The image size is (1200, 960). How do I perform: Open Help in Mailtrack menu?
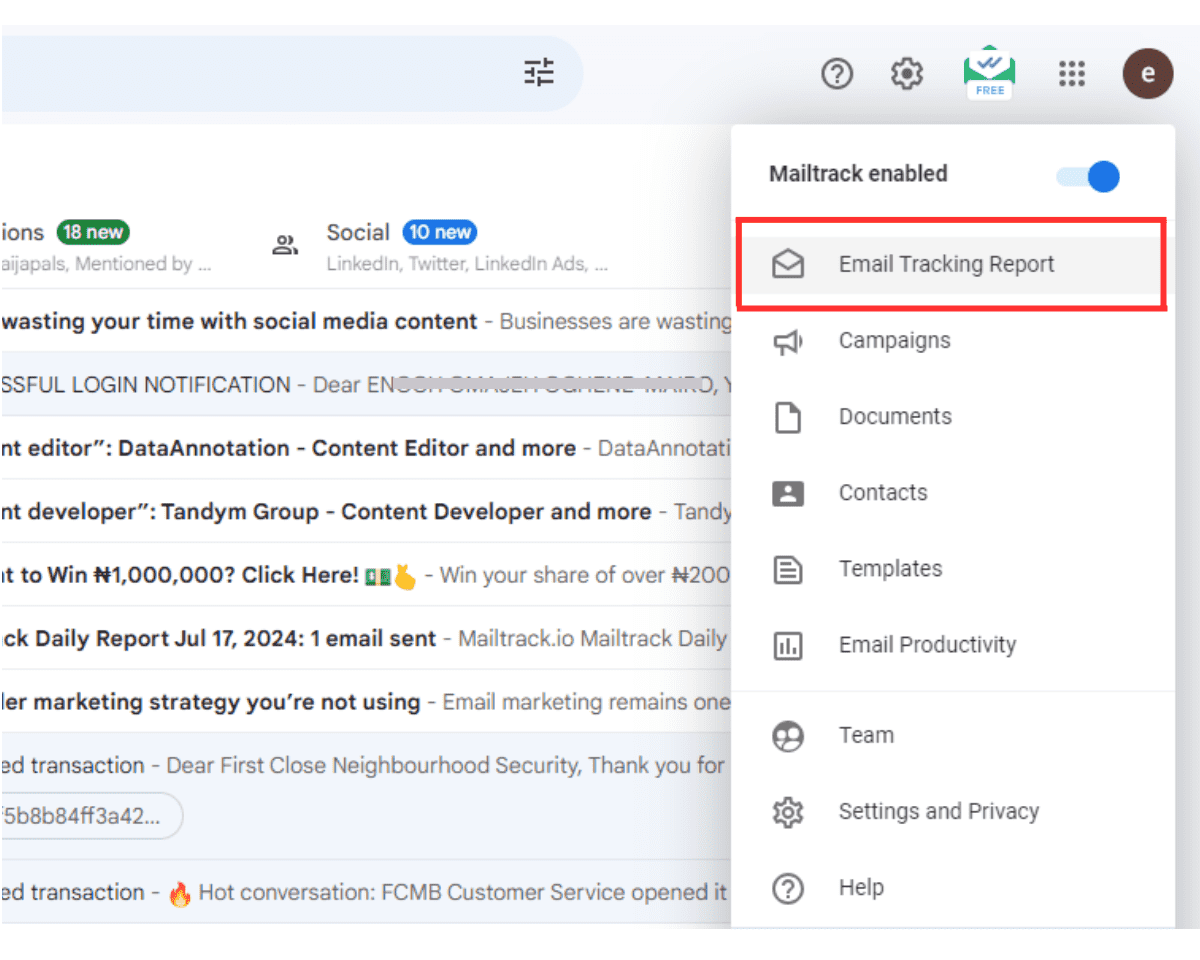tap(952, 888)
